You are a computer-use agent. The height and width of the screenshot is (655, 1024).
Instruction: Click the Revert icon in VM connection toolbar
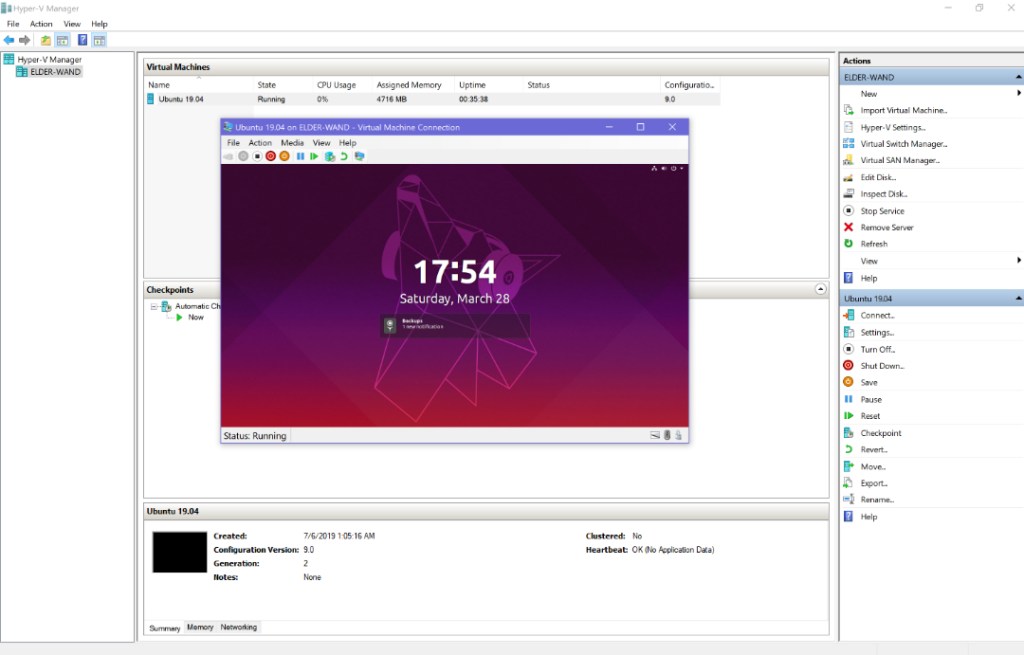tap(344, 156)
